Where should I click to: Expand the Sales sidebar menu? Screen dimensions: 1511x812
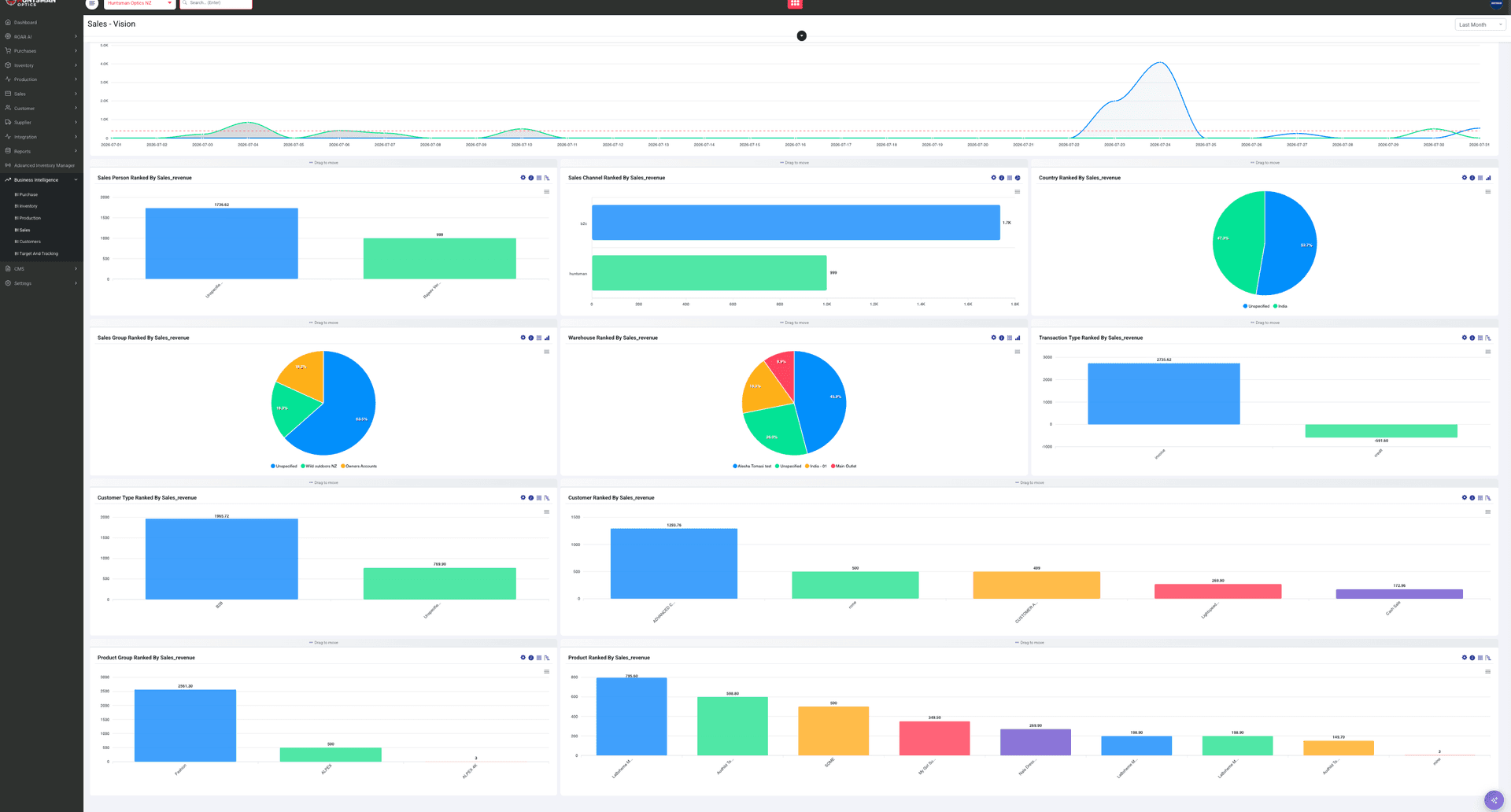pyautogui.click(x=42, y=94)
